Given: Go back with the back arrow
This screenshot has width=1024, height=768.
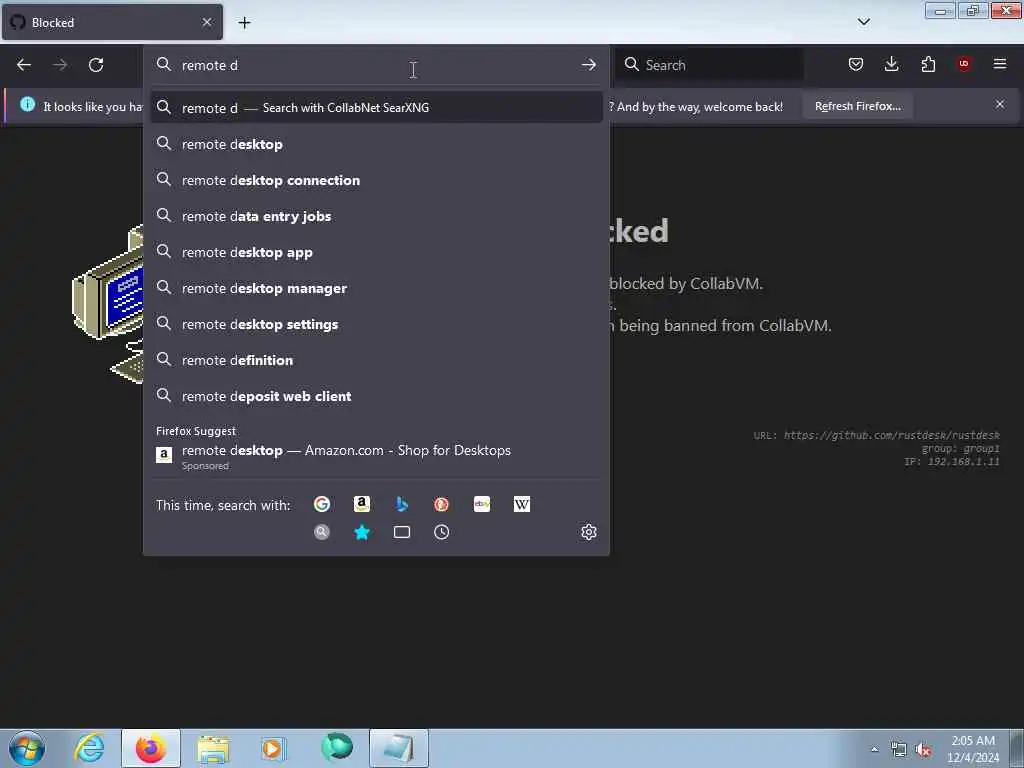Looking at the screenshot, I should [24, 65].
